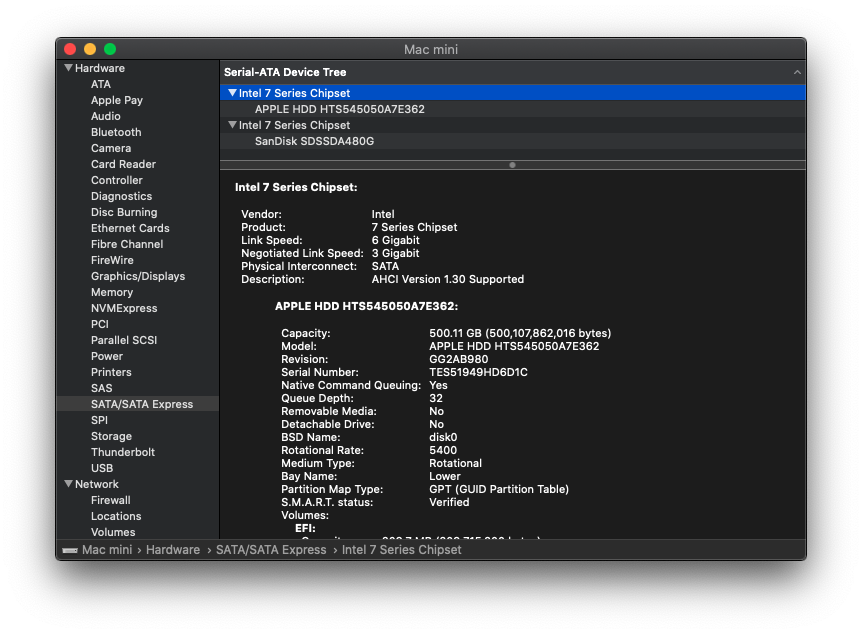The height and width of the screenshot is (634, 862).
Task: Select SPI in the sidebar
Action: tap(99, 420)
